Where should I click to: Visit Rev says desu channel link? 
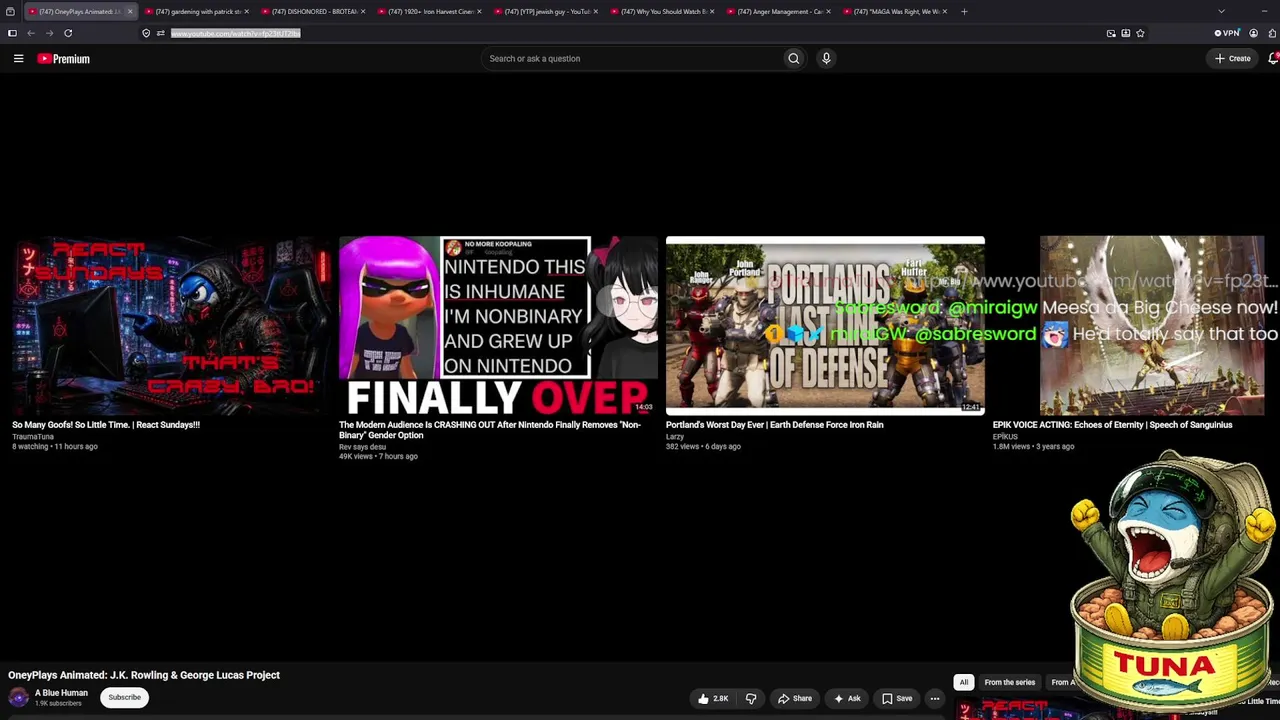(x=362, y=447)
